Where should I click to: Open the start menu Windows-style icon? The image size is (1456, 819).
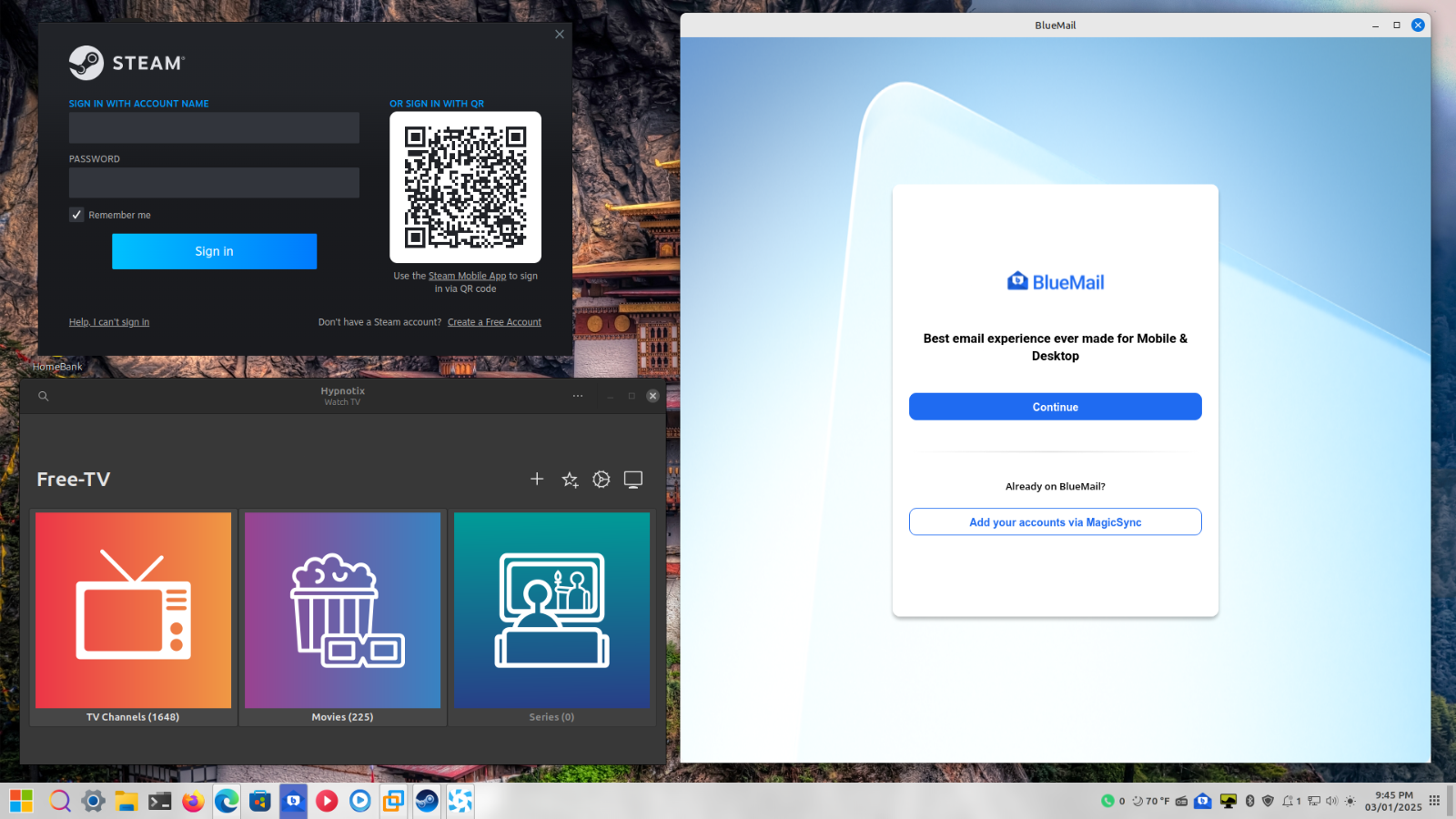coord(21,801)
